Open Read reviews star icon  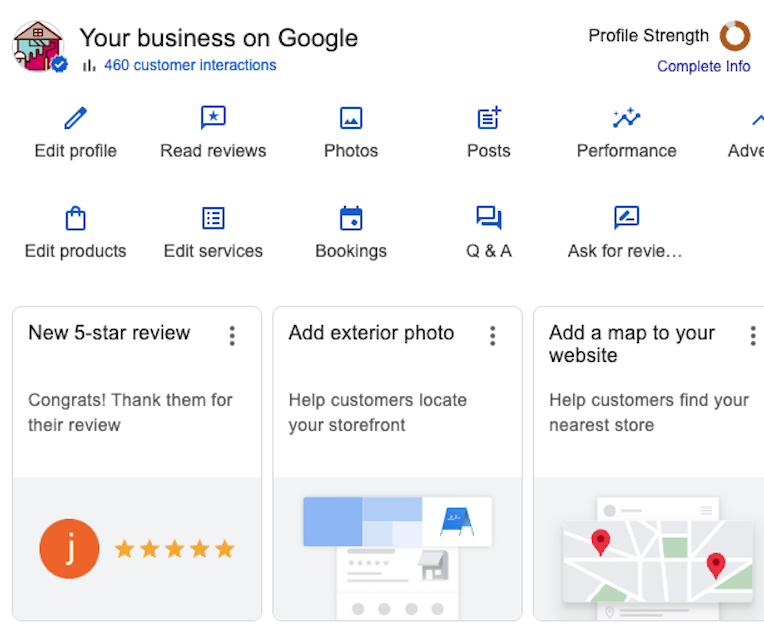tap(213, 119)
